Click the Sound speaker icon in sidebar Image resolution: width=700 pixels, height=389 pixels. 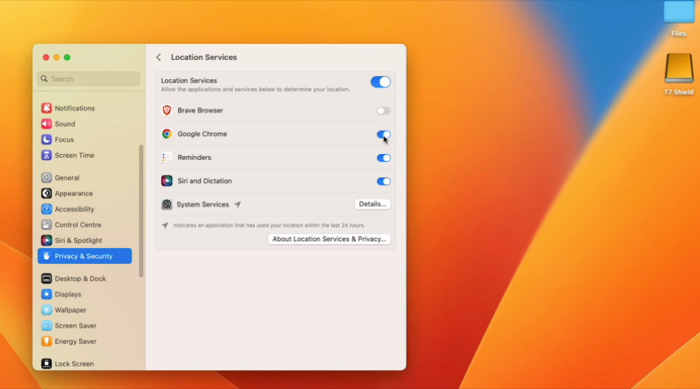pyautogui.click(x=46, y=124)
